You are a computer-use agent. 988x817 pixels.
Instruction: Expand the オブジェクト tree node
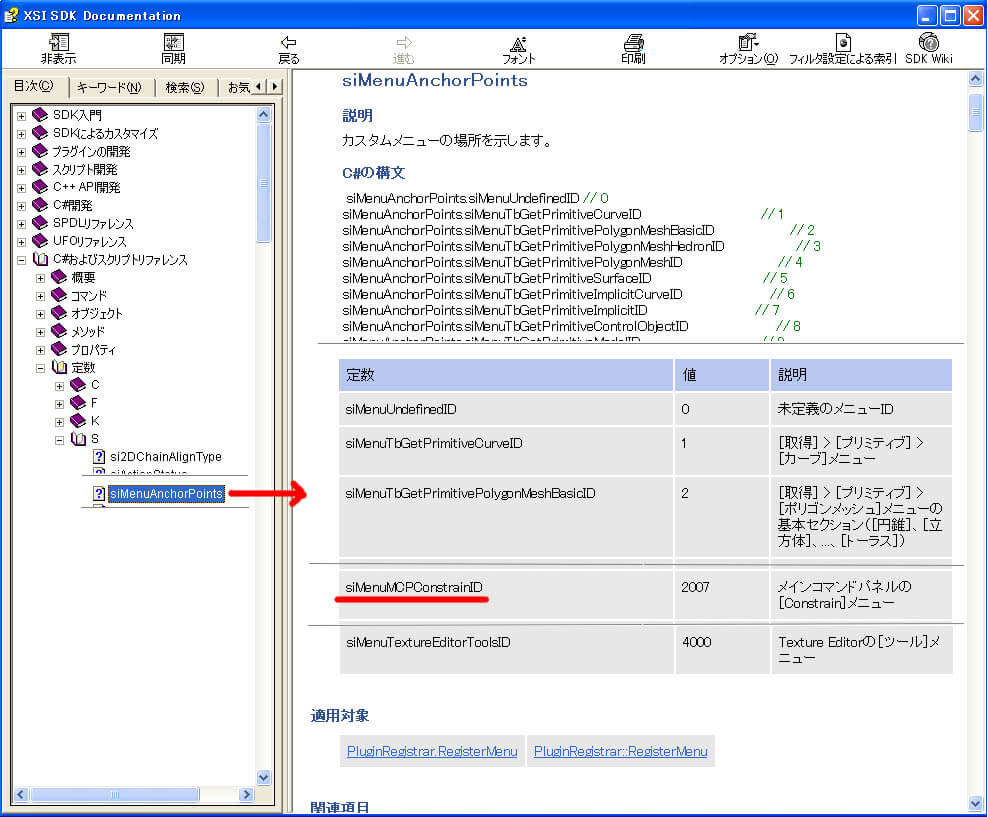tap(40, 314)
